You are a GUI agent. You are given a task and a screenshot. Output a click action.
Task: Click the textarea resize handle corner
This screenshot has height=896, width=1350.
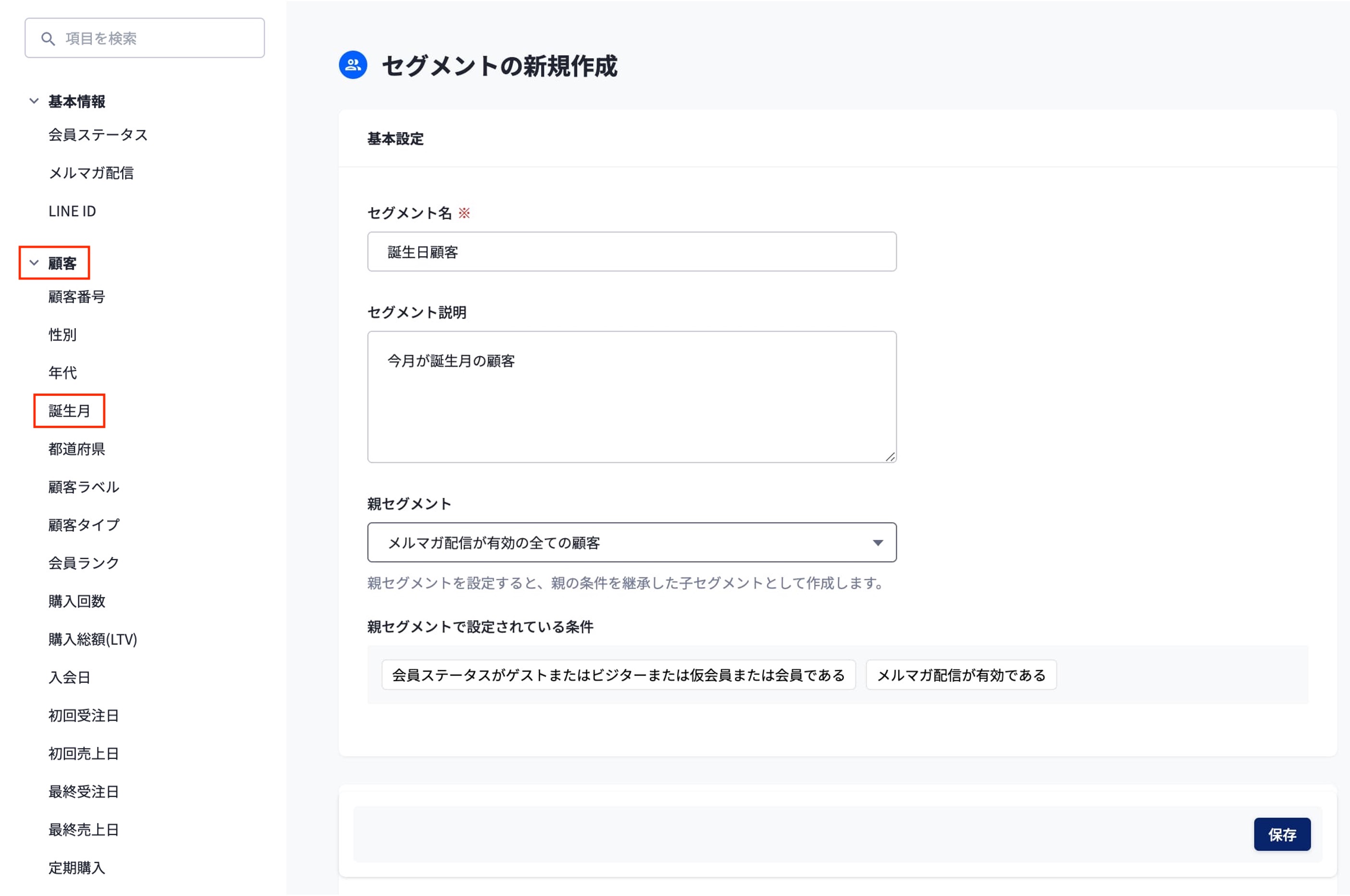point(890,456)
